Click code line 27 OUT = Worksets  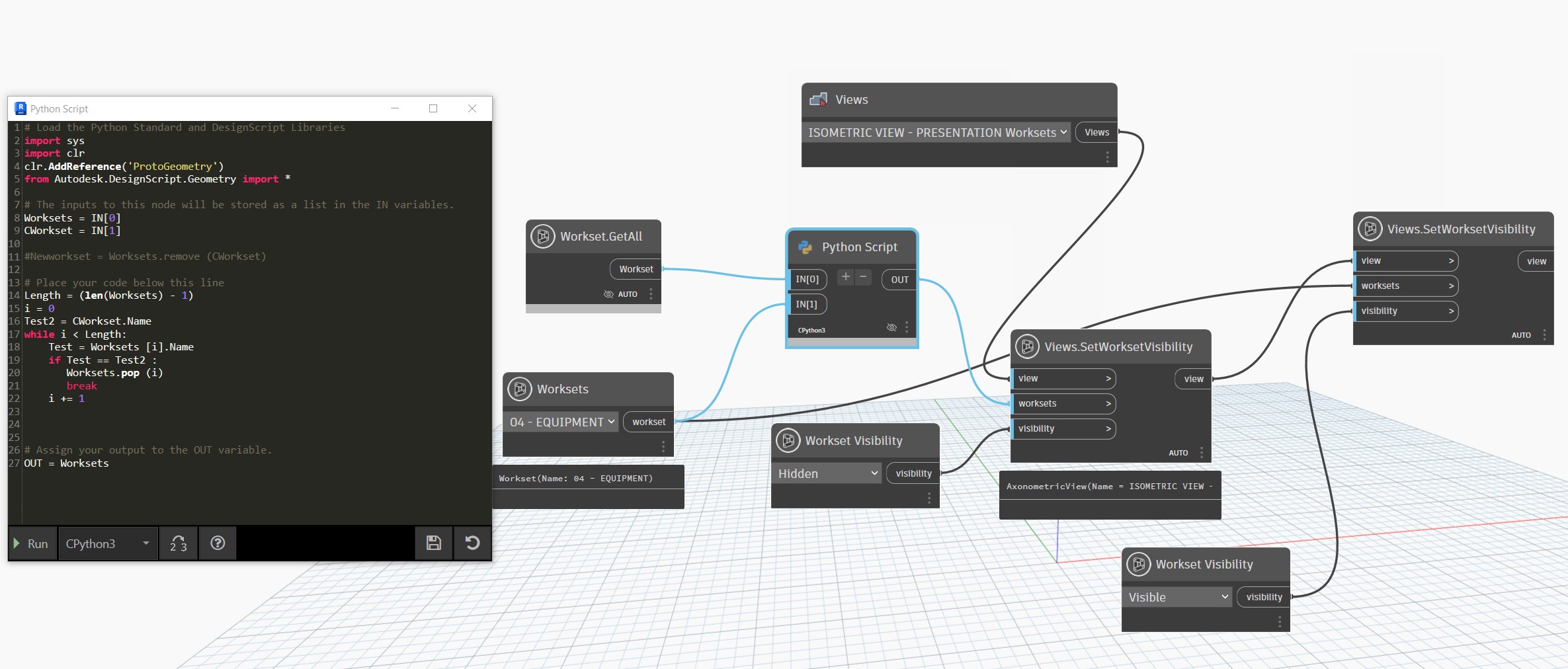(x=66, y=463)
